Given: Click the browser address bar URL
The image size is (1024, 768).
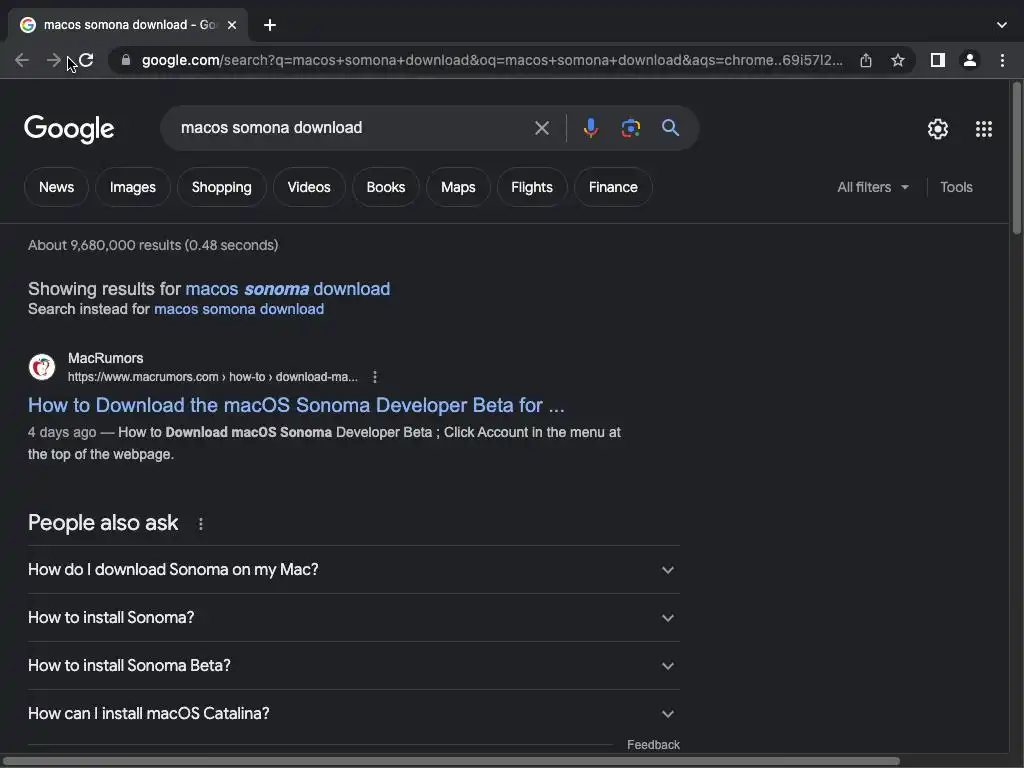Looking at the screenshot, I should point(492,61).
